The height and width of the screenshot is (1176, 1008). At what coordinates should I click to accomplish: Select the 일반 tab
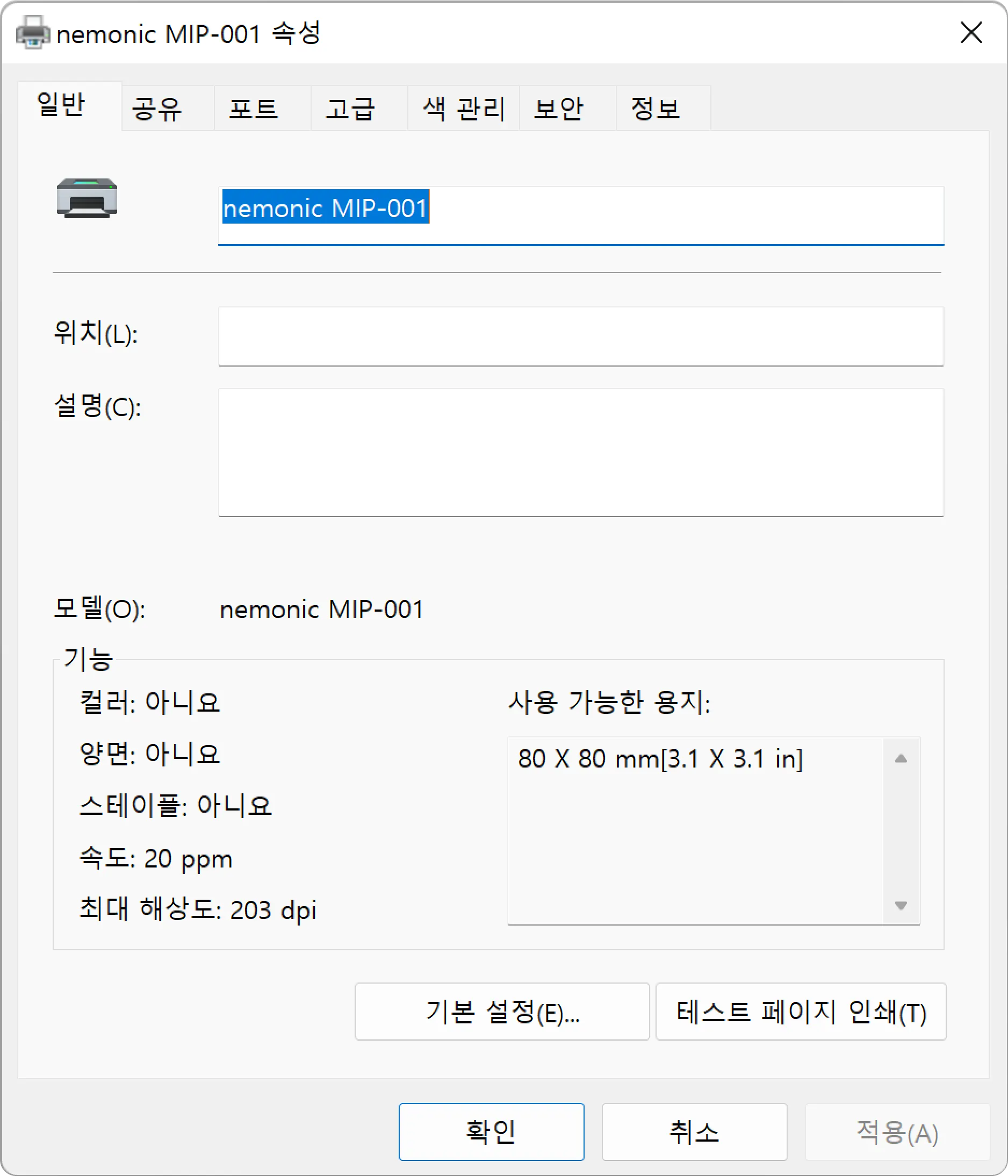(x=70, y=105)
